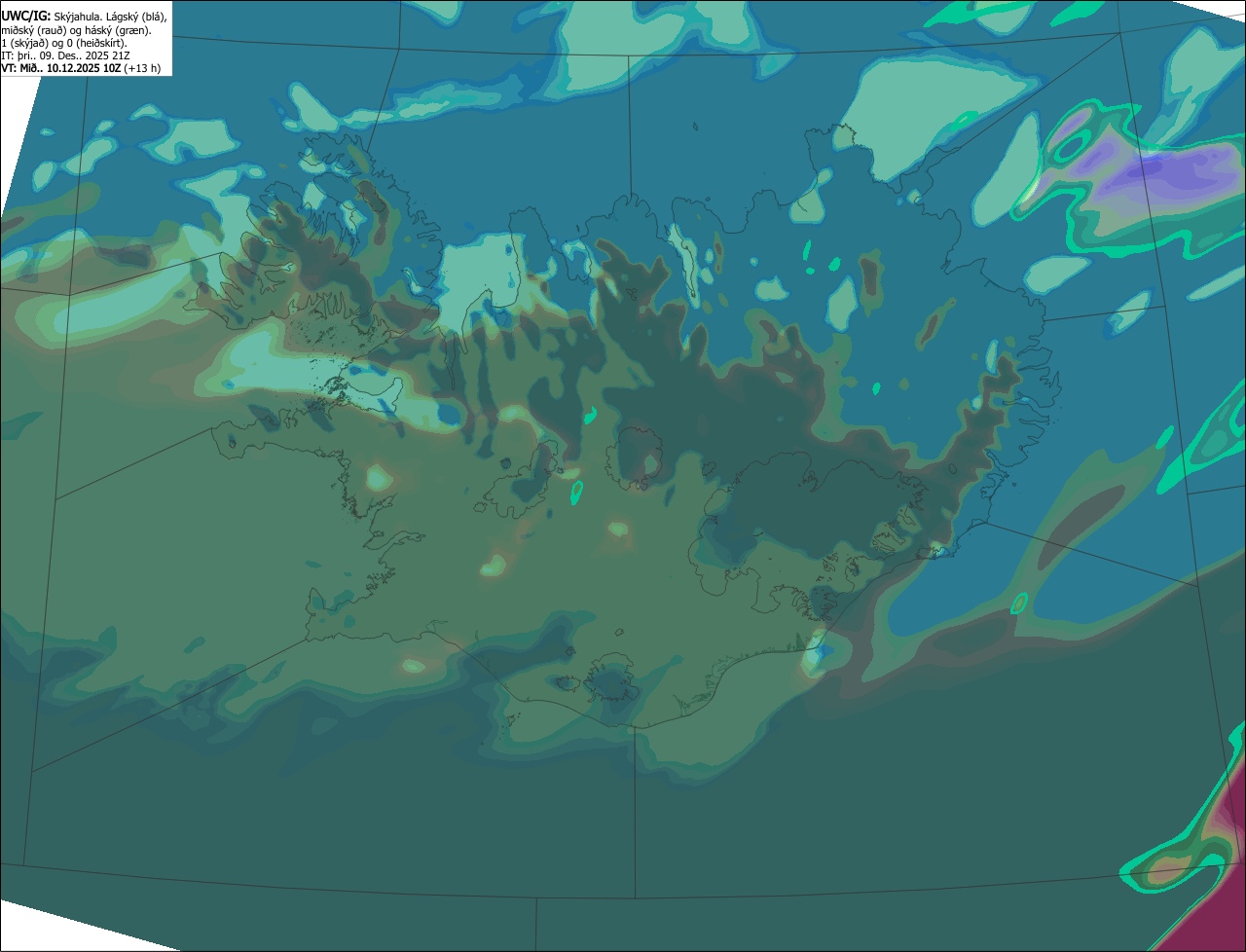
Task: Click the bold "VT: Mið.. 10.12.2025 10Z" valid time
Action: click(60, 68)
